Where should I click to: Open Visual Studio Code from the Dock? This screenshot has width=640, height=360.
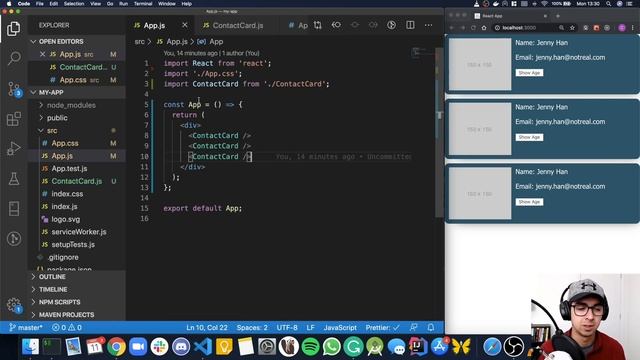pos(203,347)
